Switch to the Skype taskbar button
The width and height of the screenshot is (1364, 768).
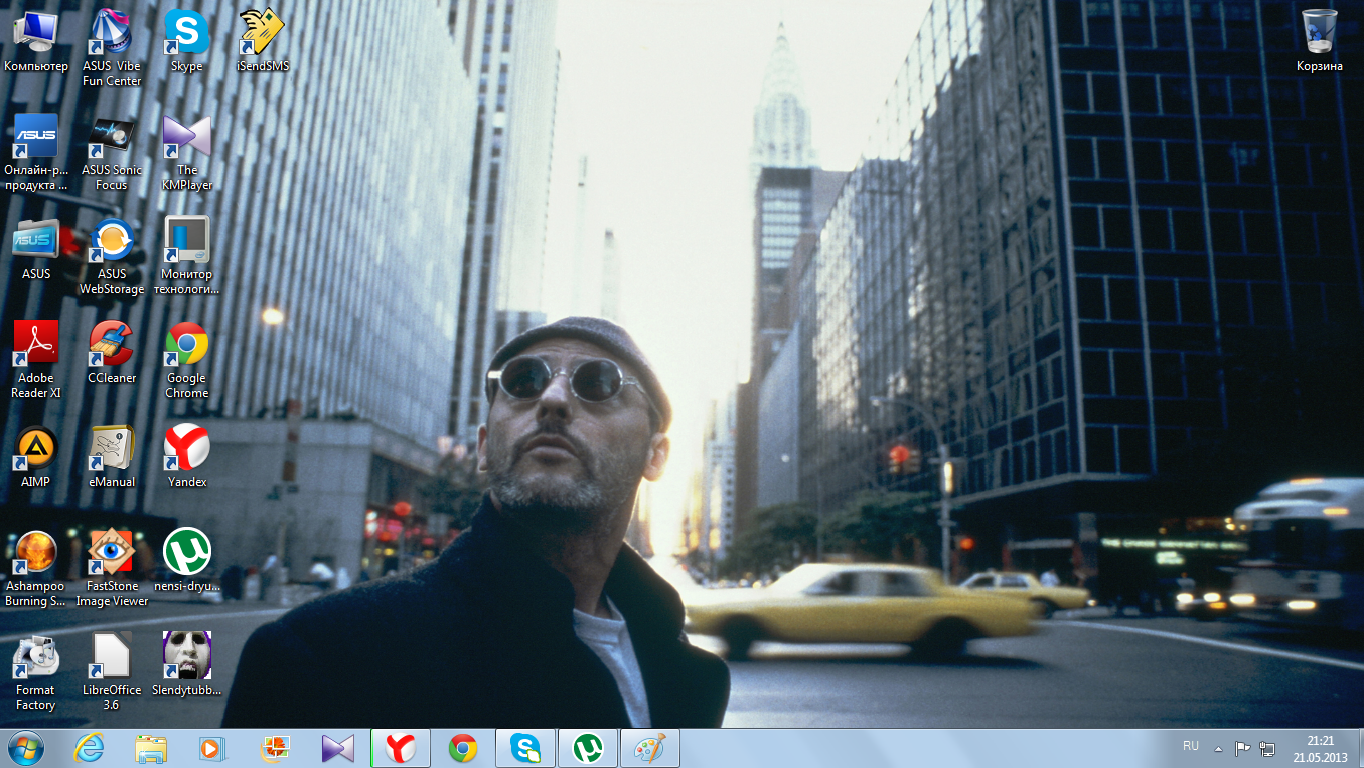(x=526, y=748)
